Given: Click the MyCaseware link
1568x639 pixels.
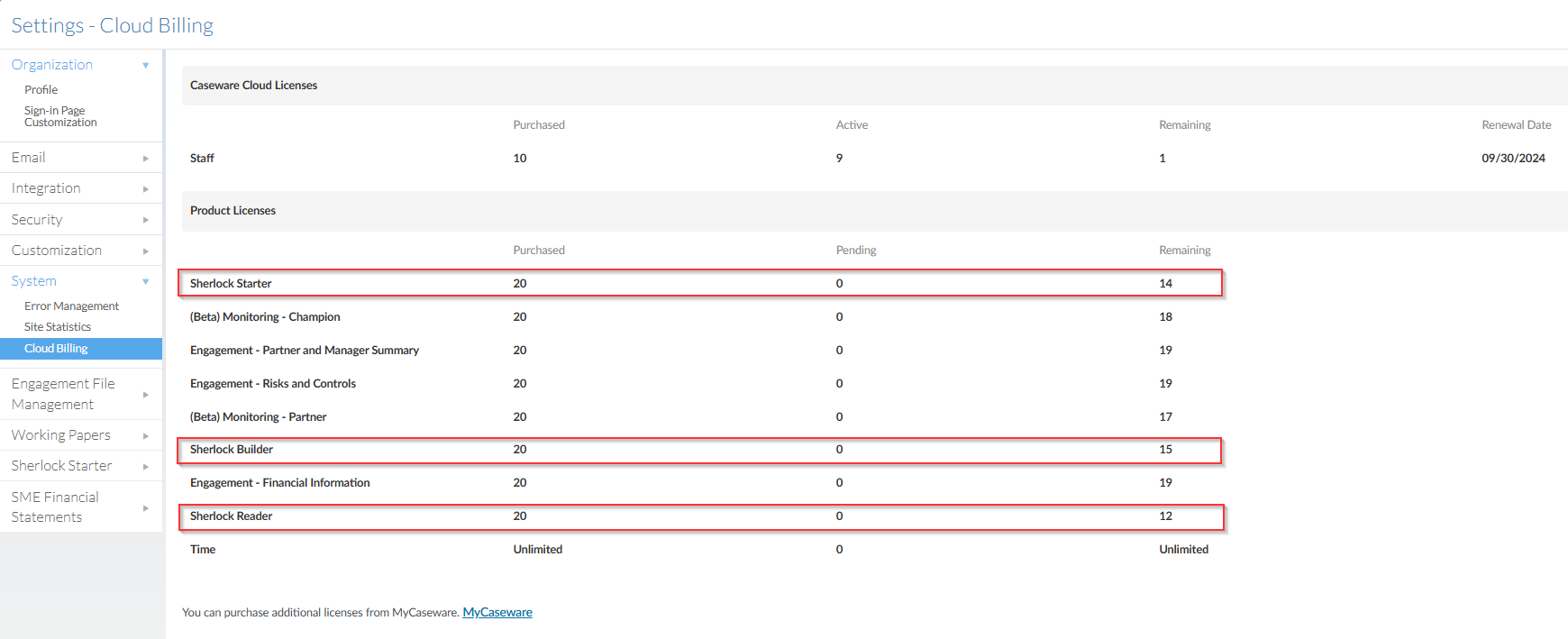Looking at the screenshot, I should 497,613.
